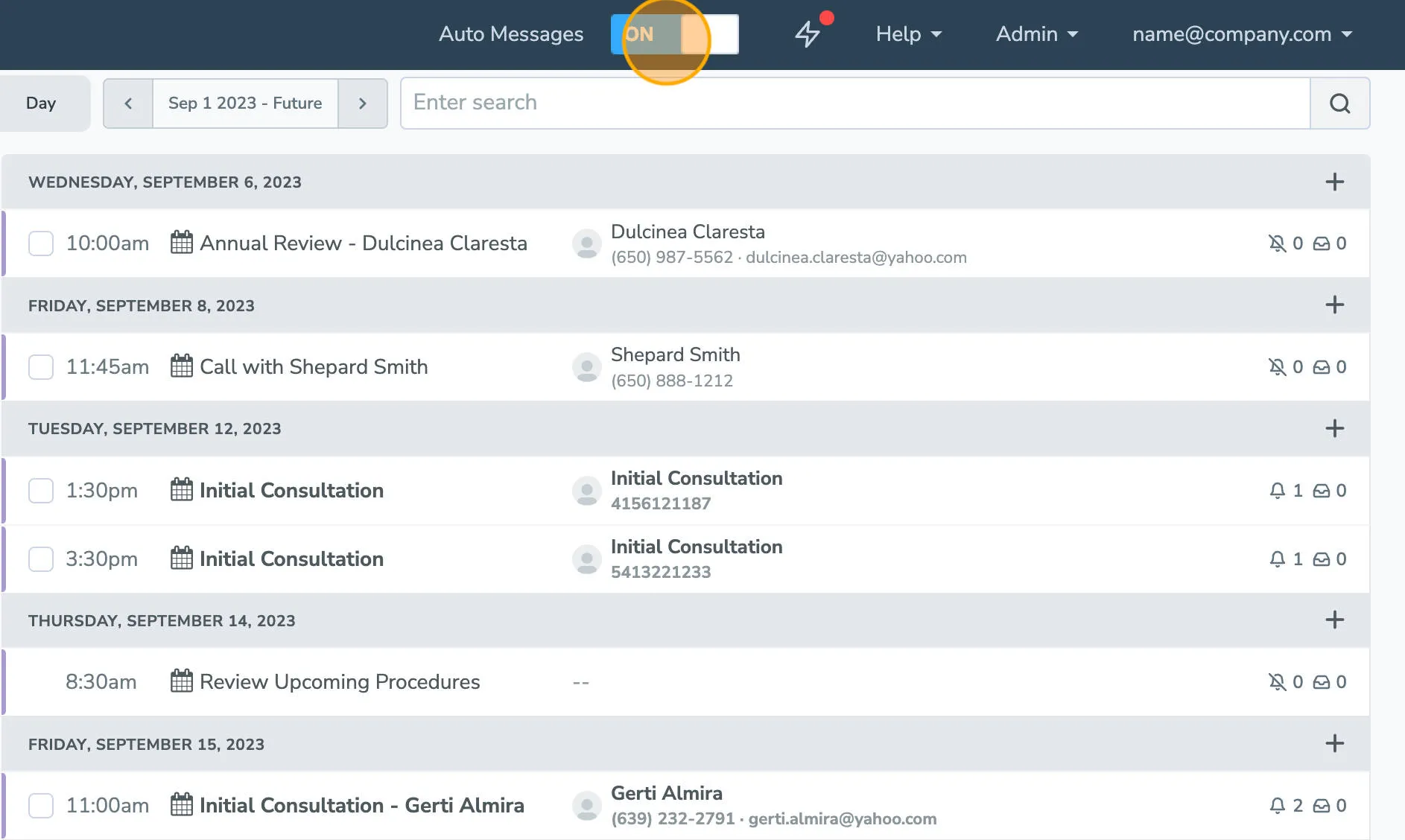This screenshot has width=1405, height=840.
Task: Select the checkbox for Call with Shepard Smith
Action: click(41, 366)
